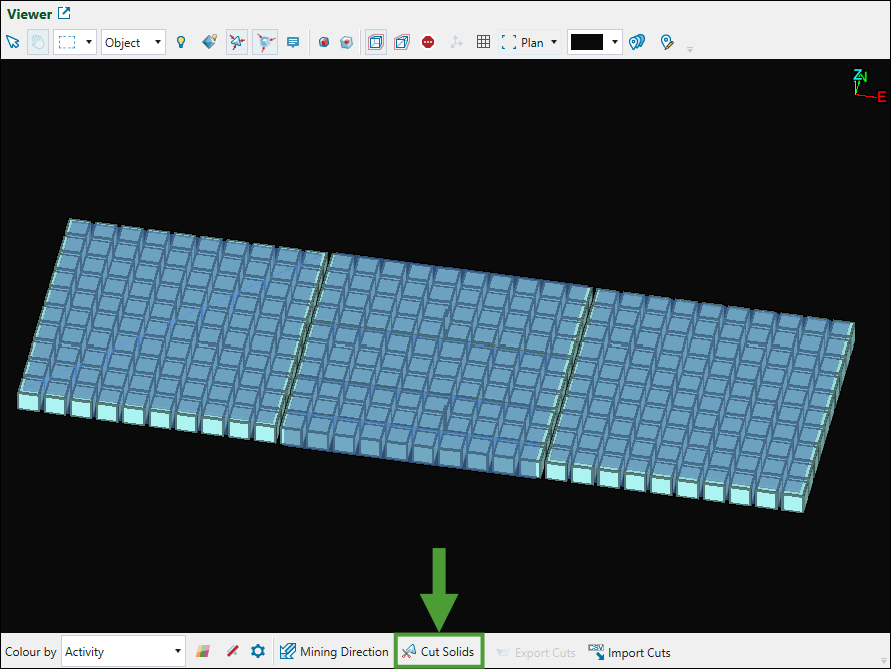Click the black background colour swatch

[x=586, y=42]
